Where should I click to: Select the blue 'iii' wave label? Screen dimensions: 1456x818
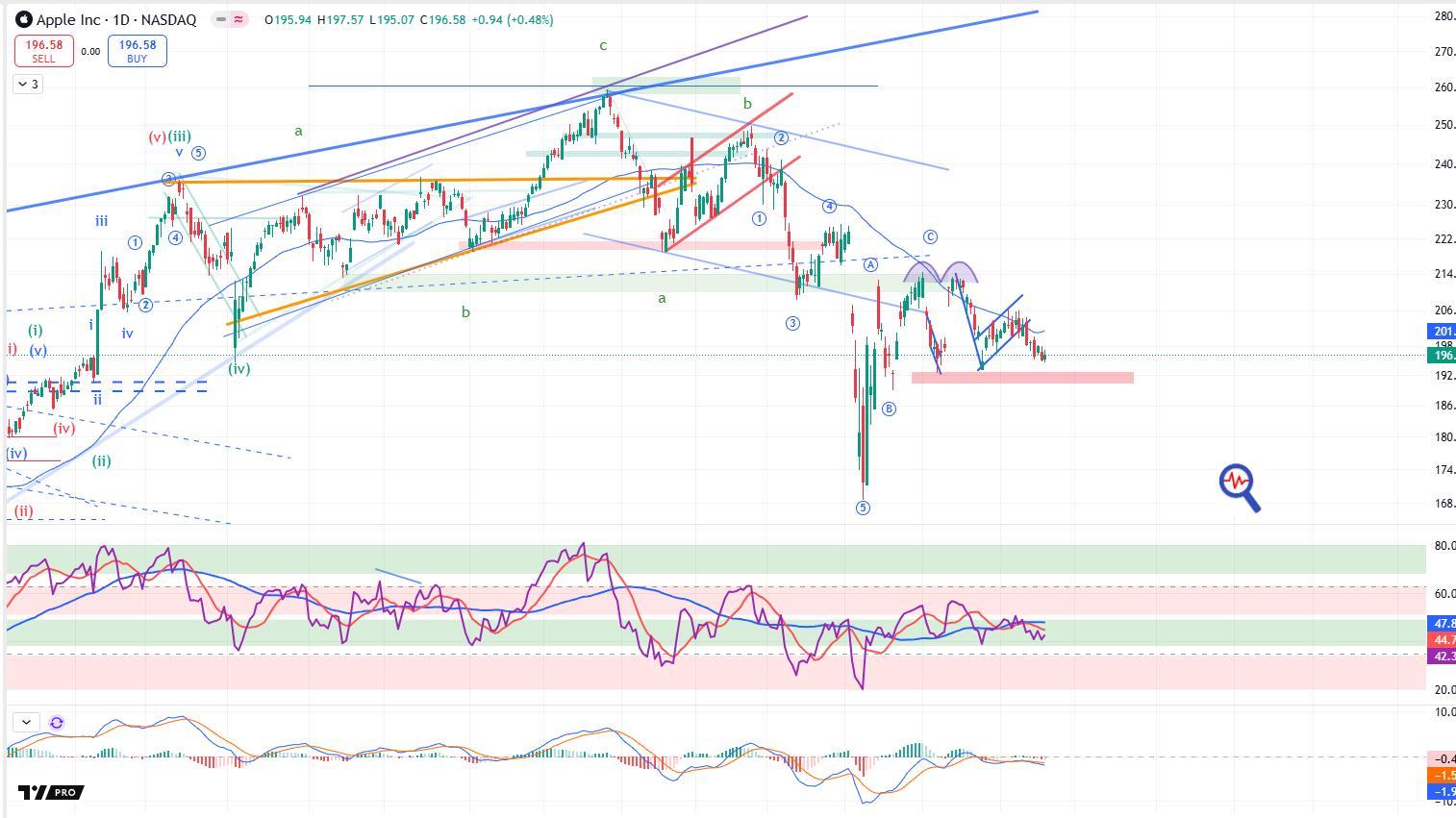point(101,221)
